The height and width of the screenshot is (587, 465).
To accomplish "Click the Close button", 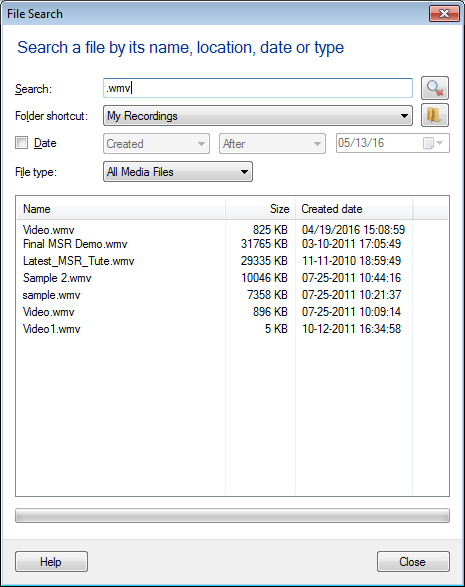I will (x=413, y=562).
